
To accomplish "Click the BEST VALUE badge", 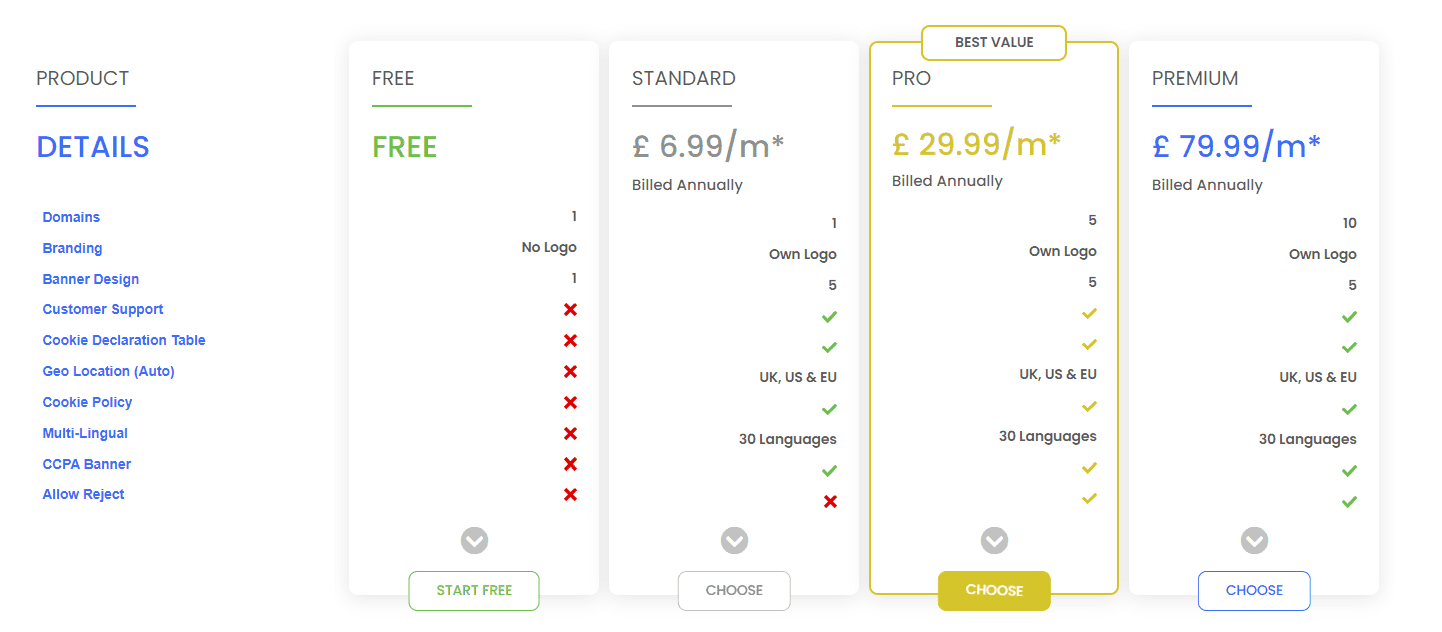I will [993, 42].
